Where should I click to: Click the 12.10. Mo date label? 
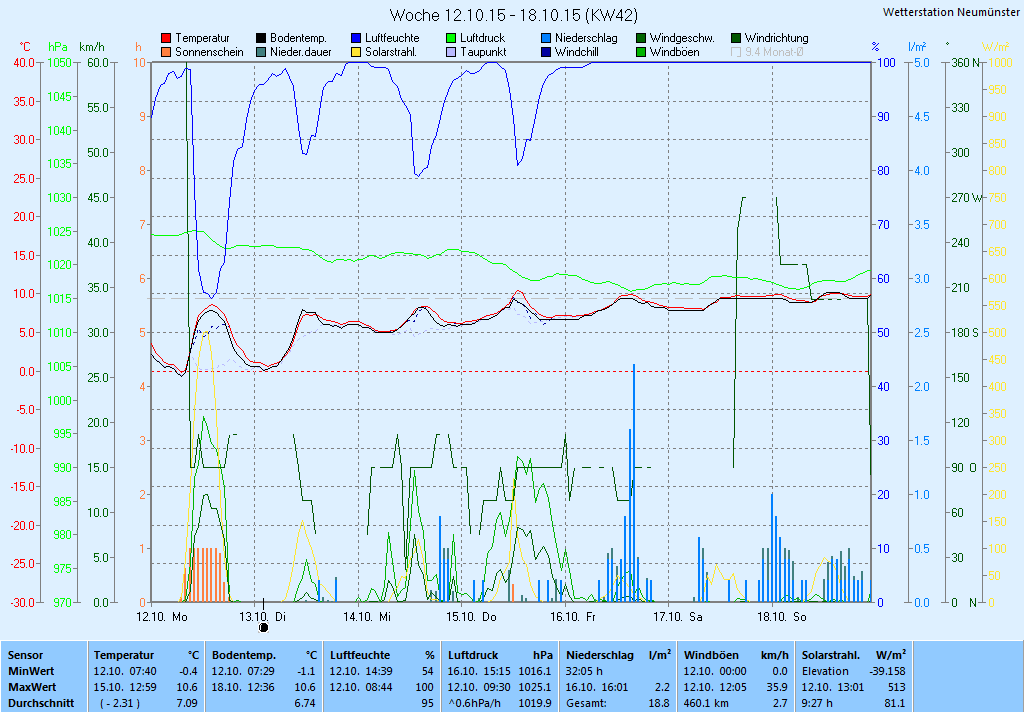162,617
